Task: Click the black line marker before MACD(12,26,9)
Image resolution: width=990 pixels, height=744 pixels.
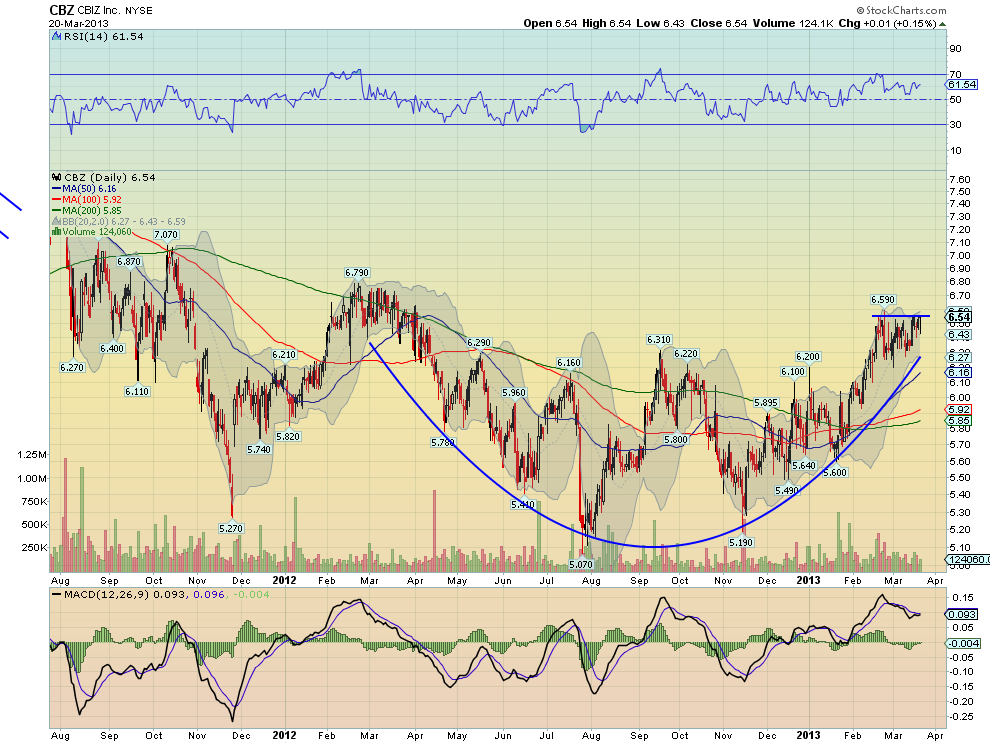Action: (x=56, y=594)
